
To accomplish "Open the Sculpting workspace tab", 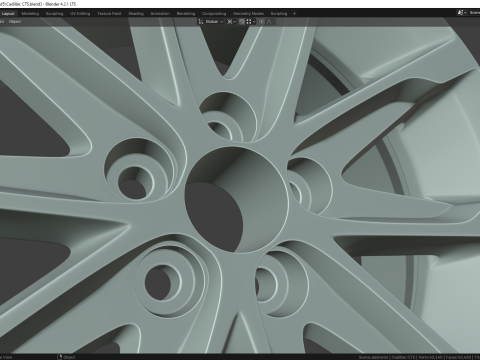I will pyautogui.click(x=54, y=14).
